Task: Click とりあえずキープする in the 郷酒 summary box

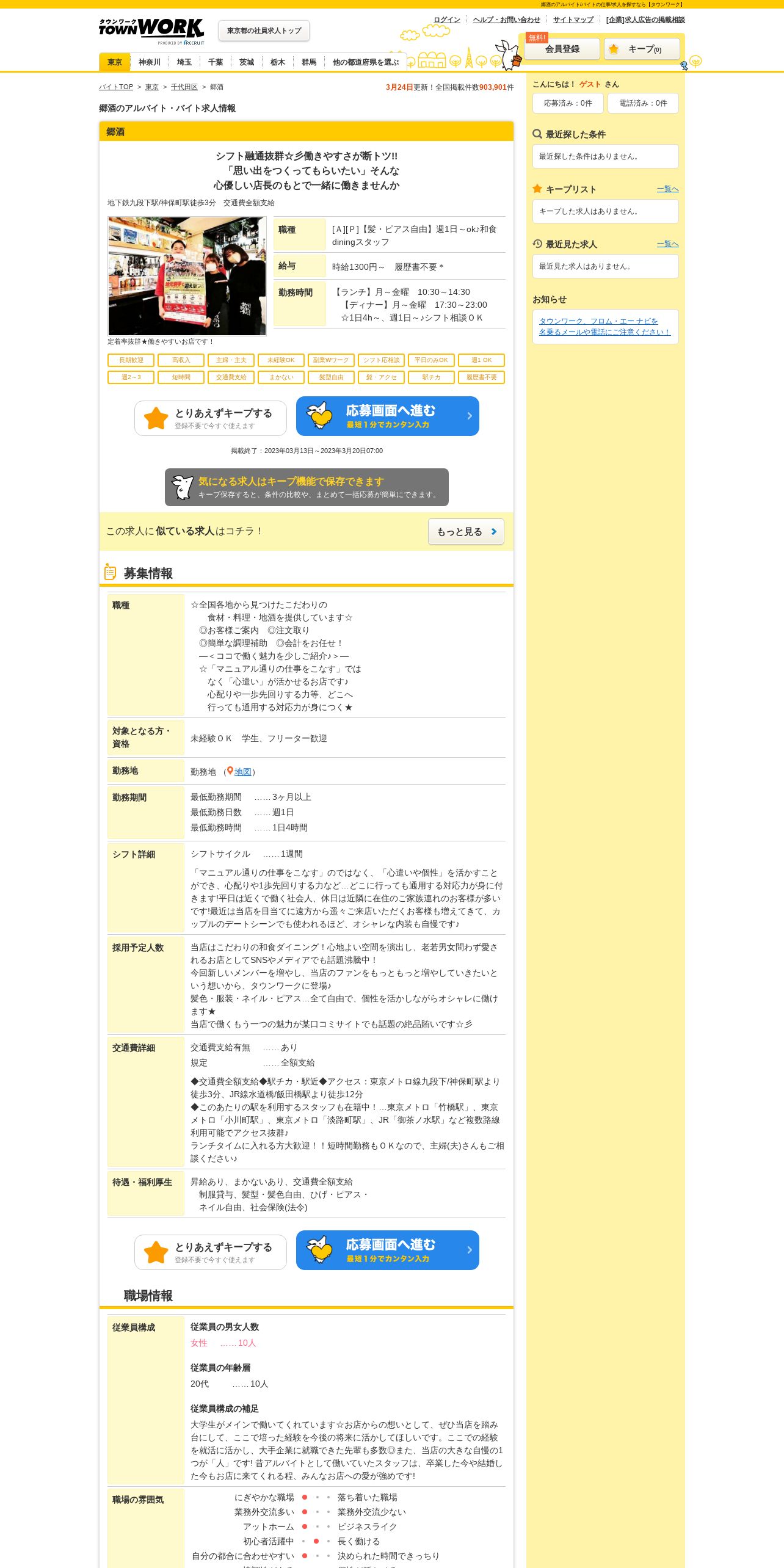Action: point(211,418)
